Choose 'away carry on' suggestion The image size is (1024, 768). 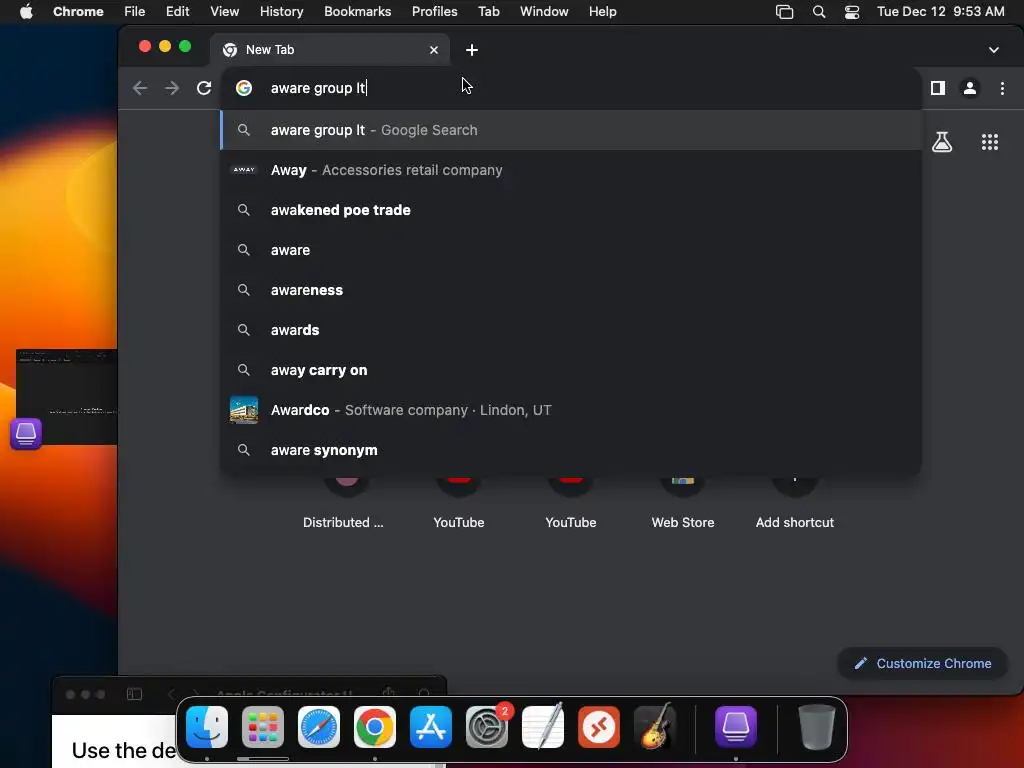click(x=571, y=370)
